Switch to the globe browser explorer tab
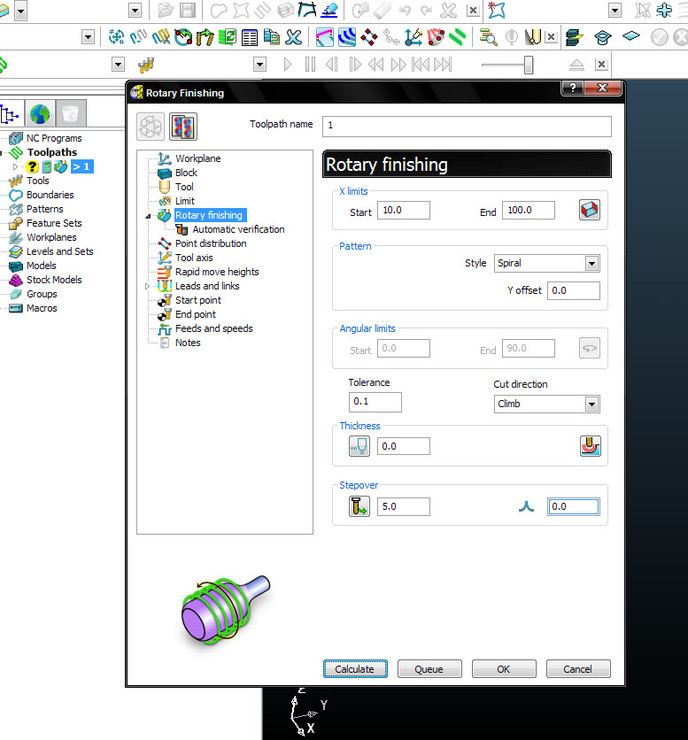 click(40, 112)
